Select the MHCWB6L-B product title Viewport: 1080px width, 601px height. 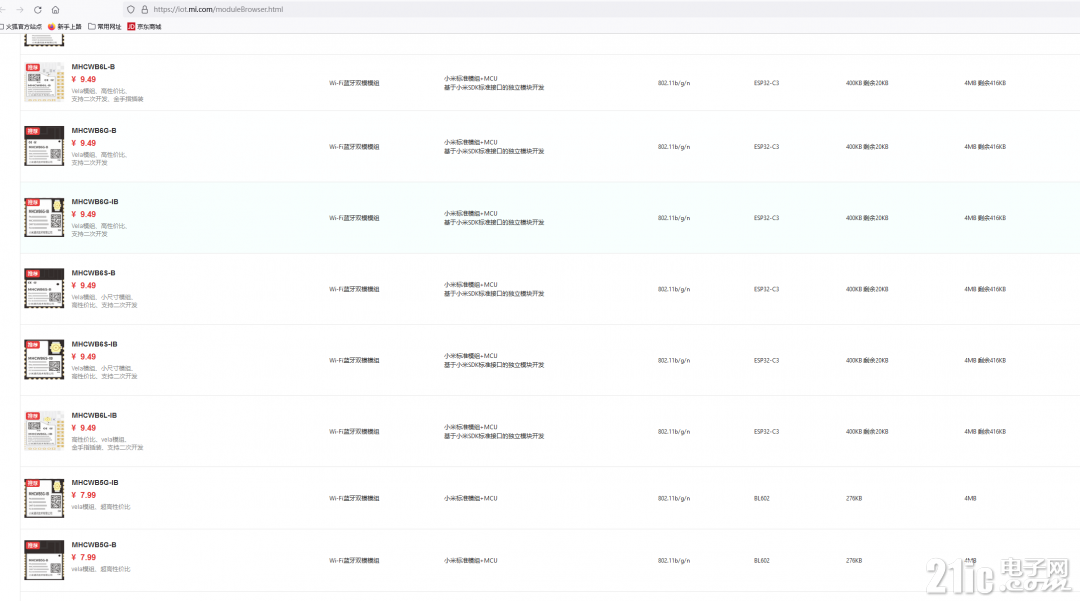[x=93, y=67]
